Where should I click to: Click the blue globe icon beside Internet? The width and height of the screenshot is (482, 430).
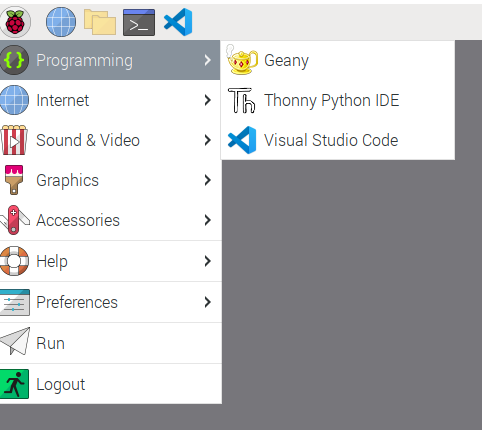pos(14,100)
